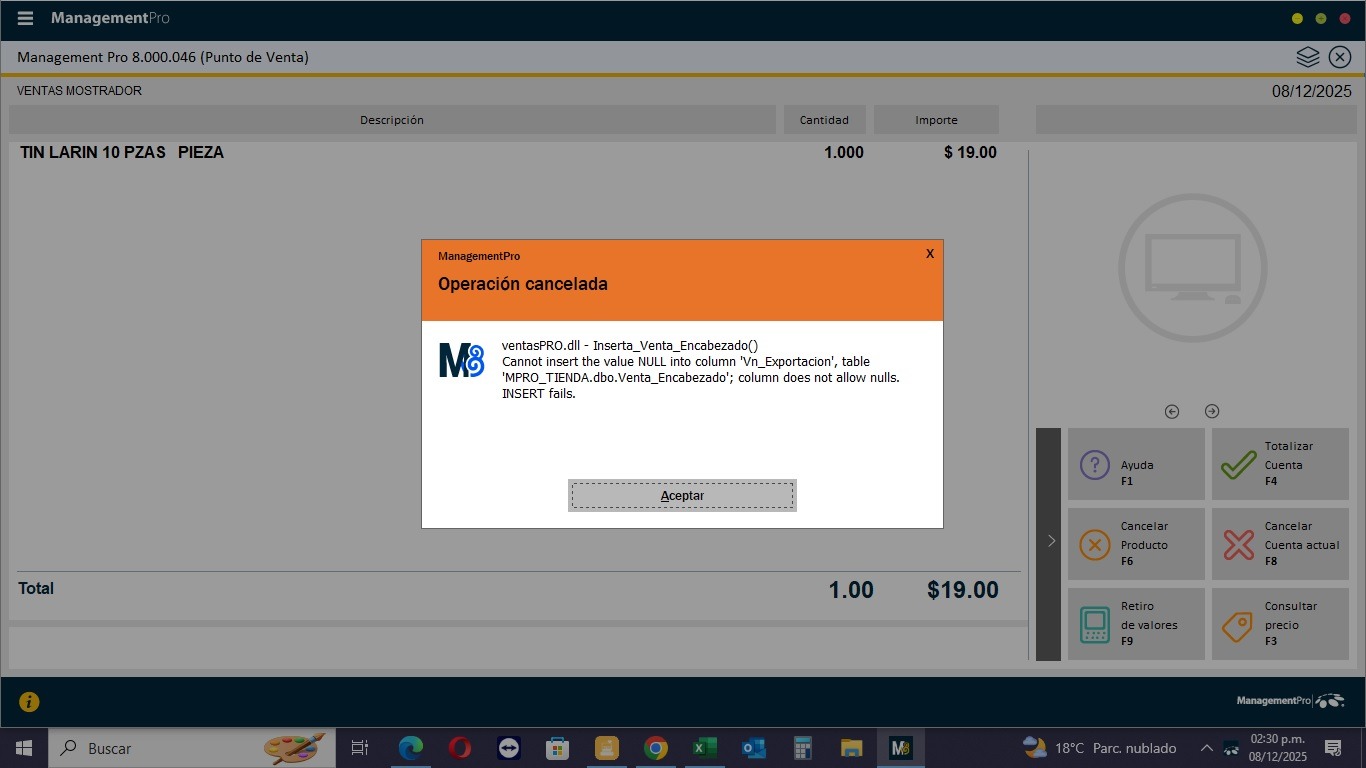
Task: Click Consultar precio F3 tag button
Action: point(1280,624)
